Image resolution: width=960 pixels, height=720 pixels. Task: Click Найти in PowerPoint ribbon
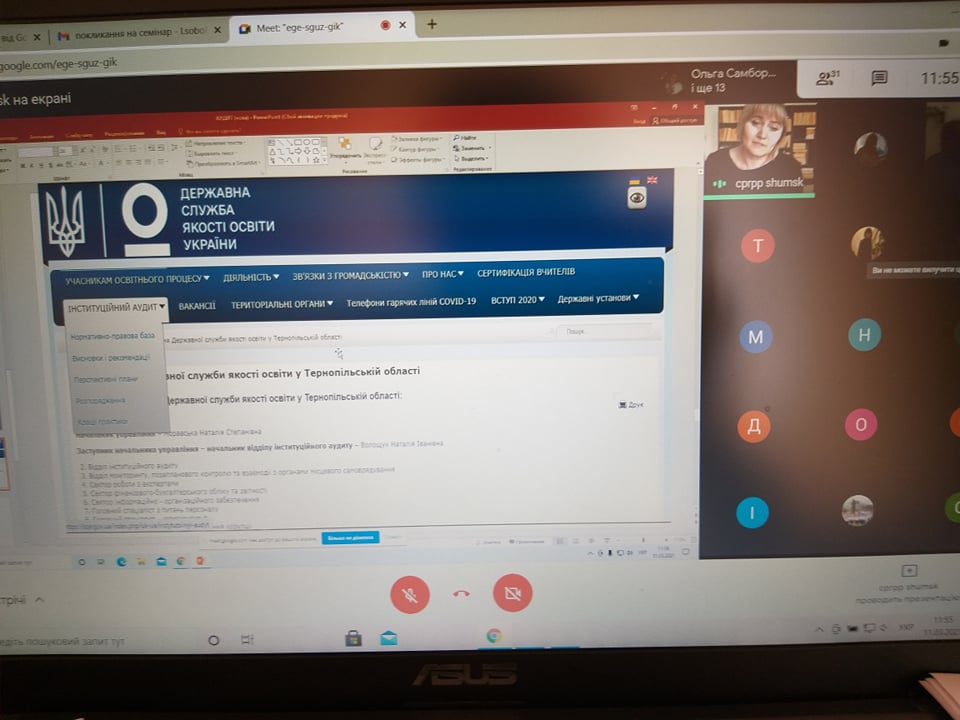[465, 138]
